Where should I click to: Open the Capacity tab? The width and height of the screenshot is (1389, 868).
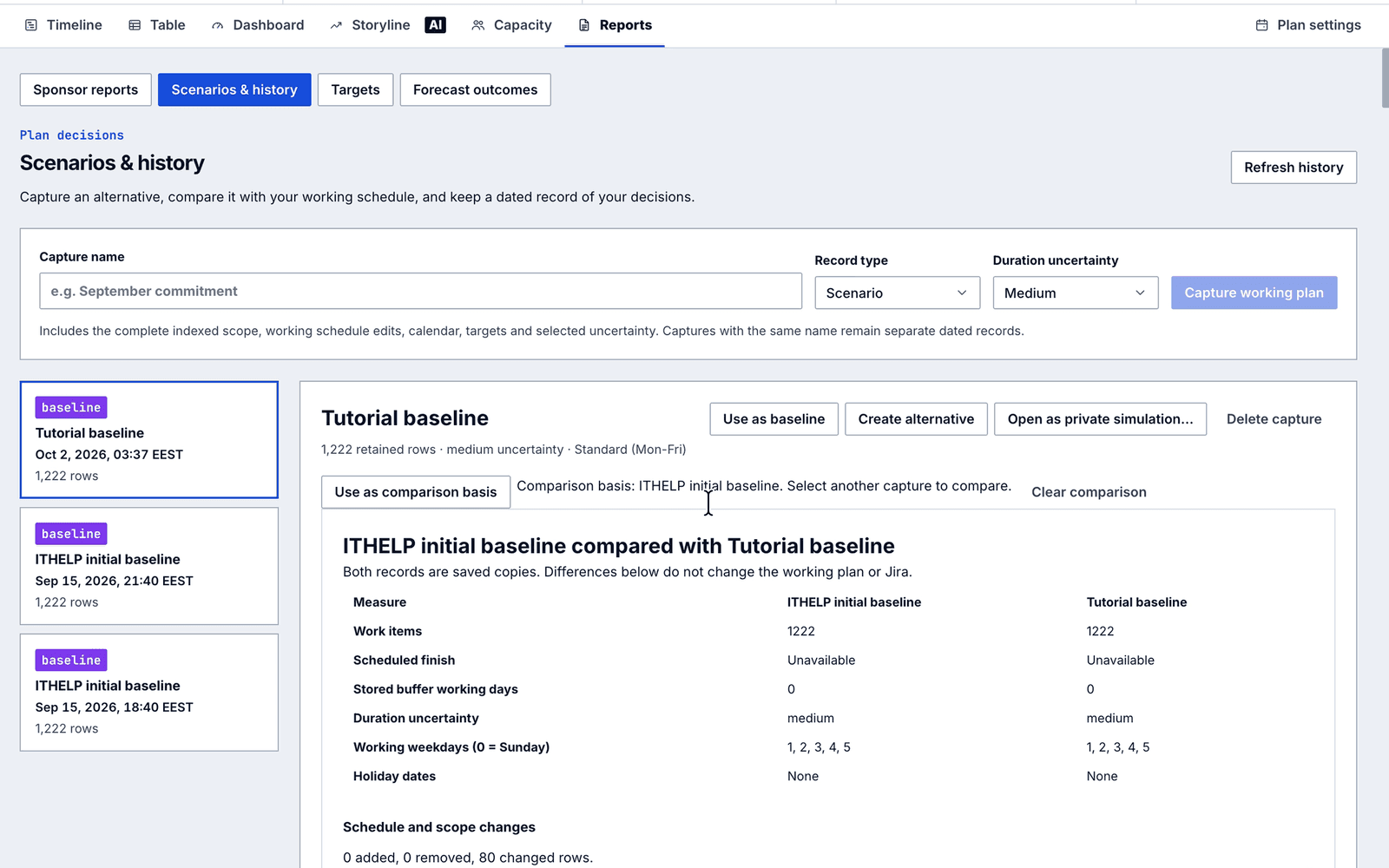pos(511,25)
